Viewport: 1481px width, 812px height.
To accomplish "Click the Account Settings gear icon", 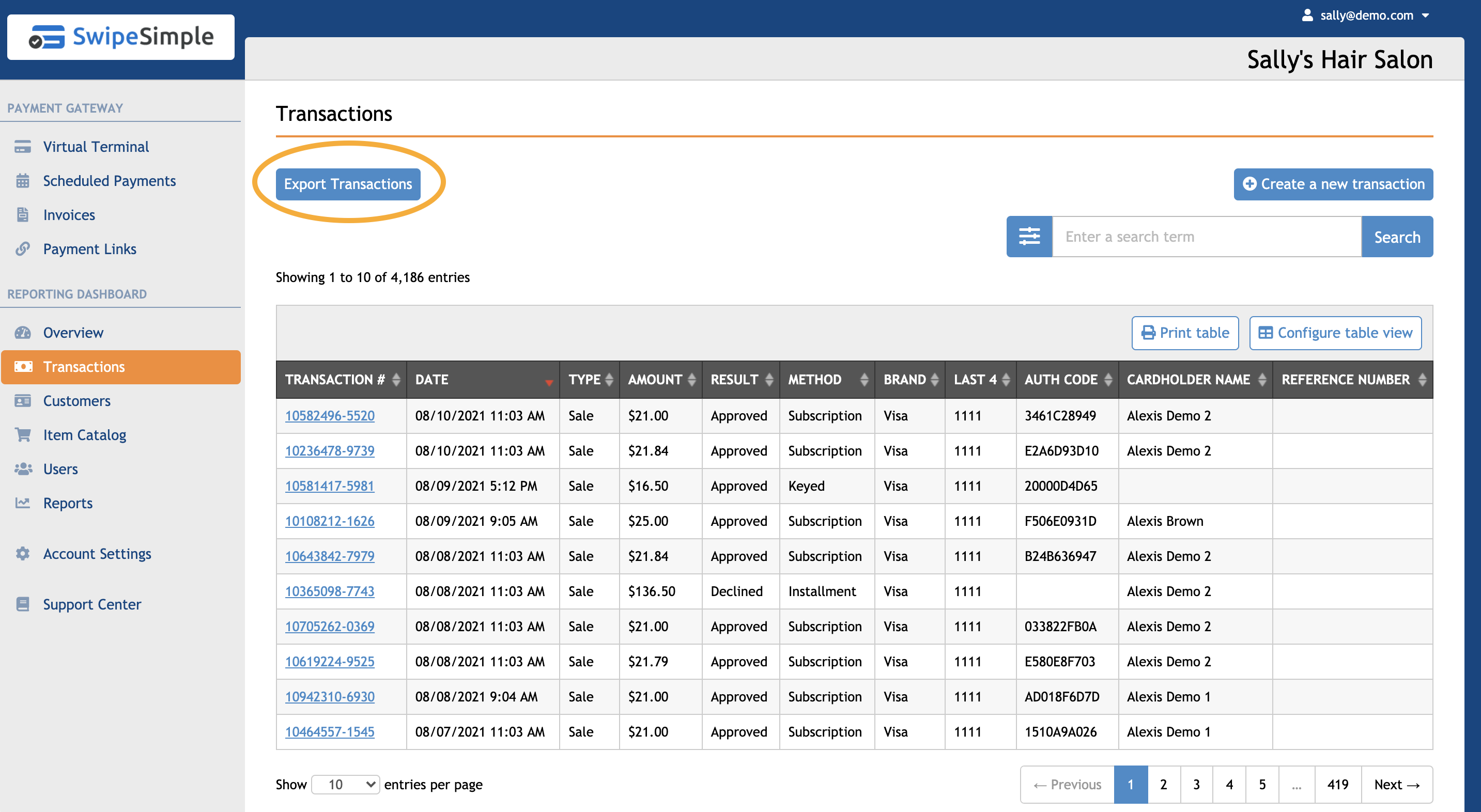I will [23, 554].
